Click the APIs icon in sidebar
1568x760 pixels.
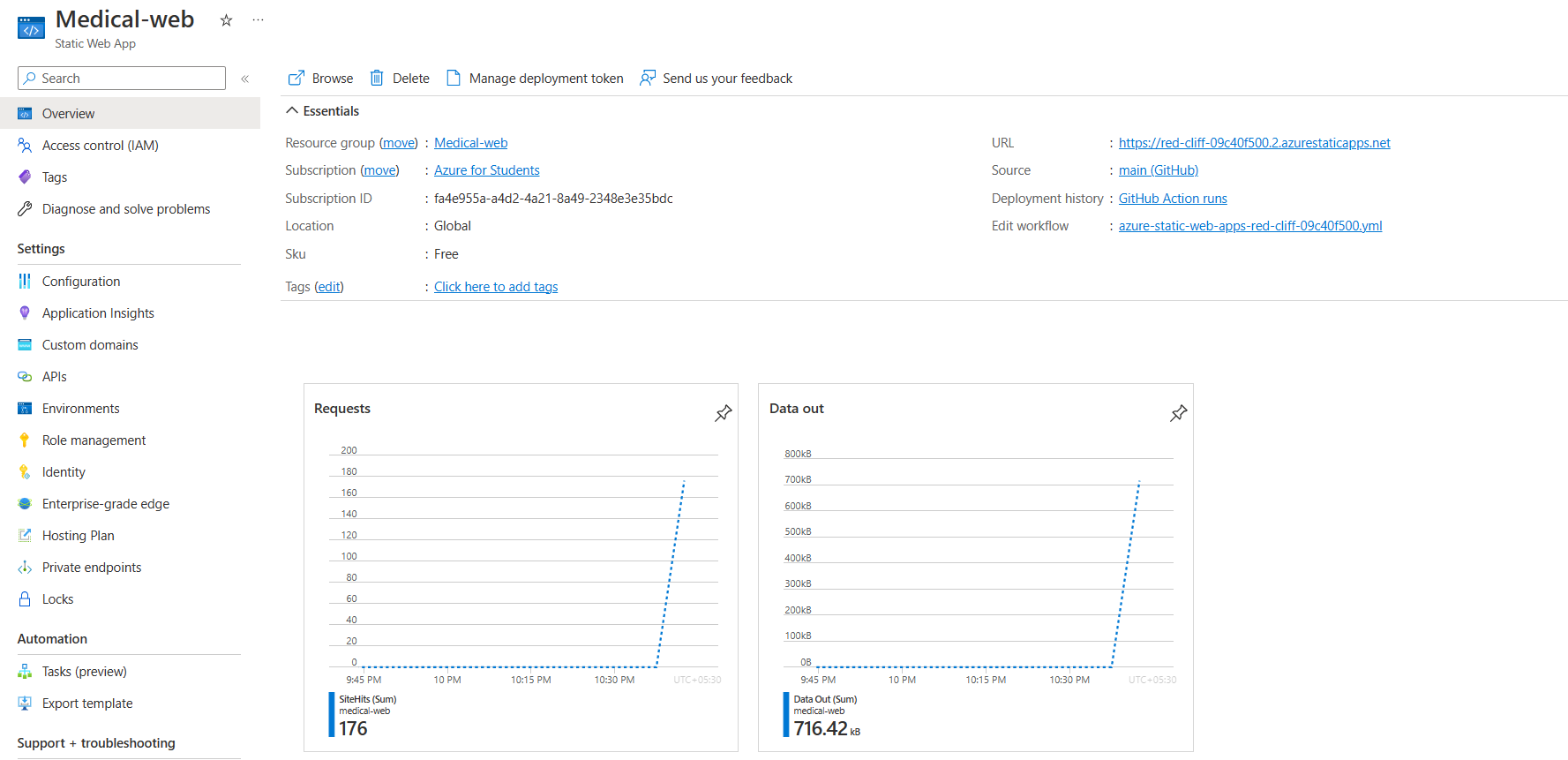(25, 377)
